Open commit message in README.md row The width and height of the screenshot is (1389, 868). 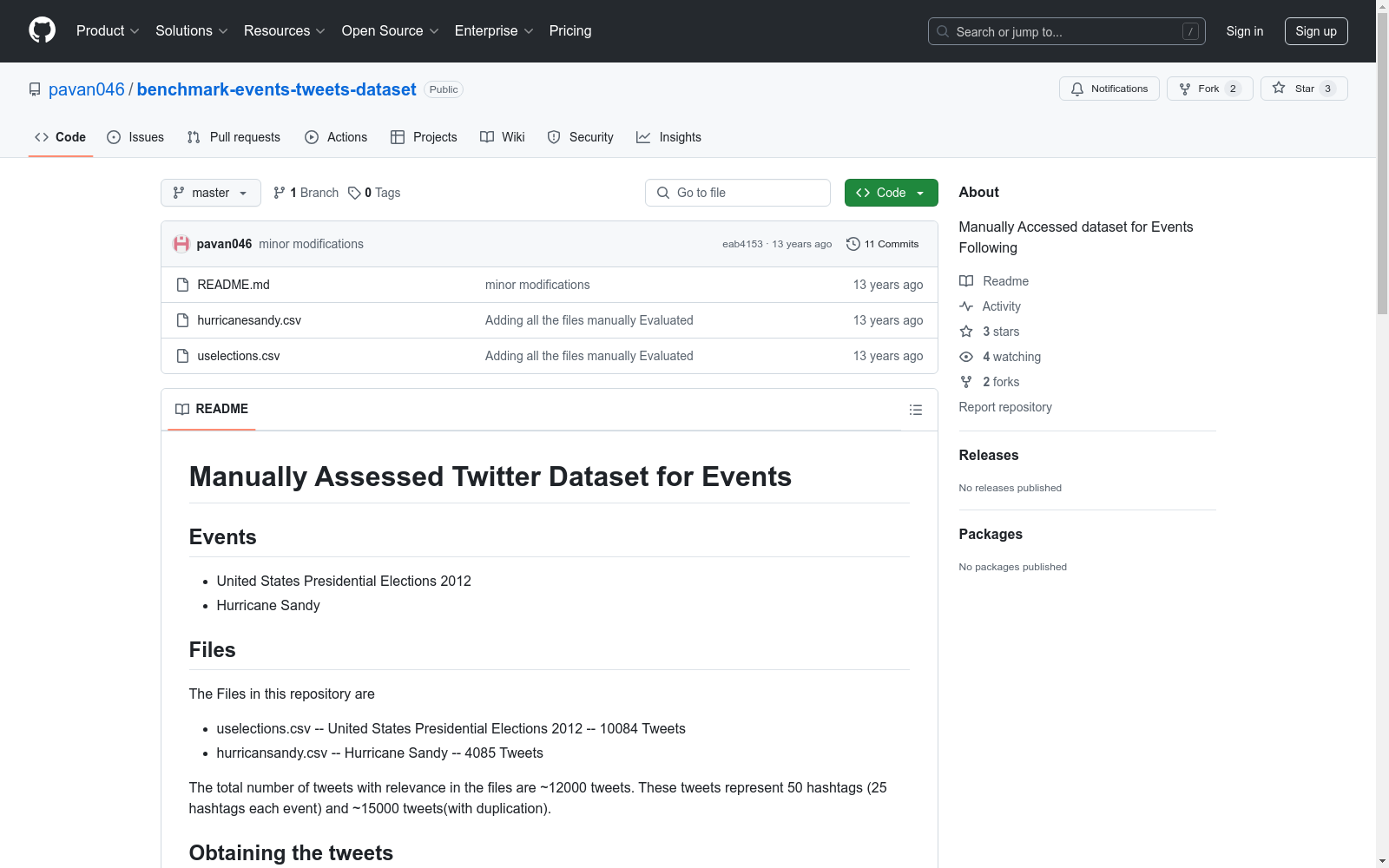pos(537,285)
